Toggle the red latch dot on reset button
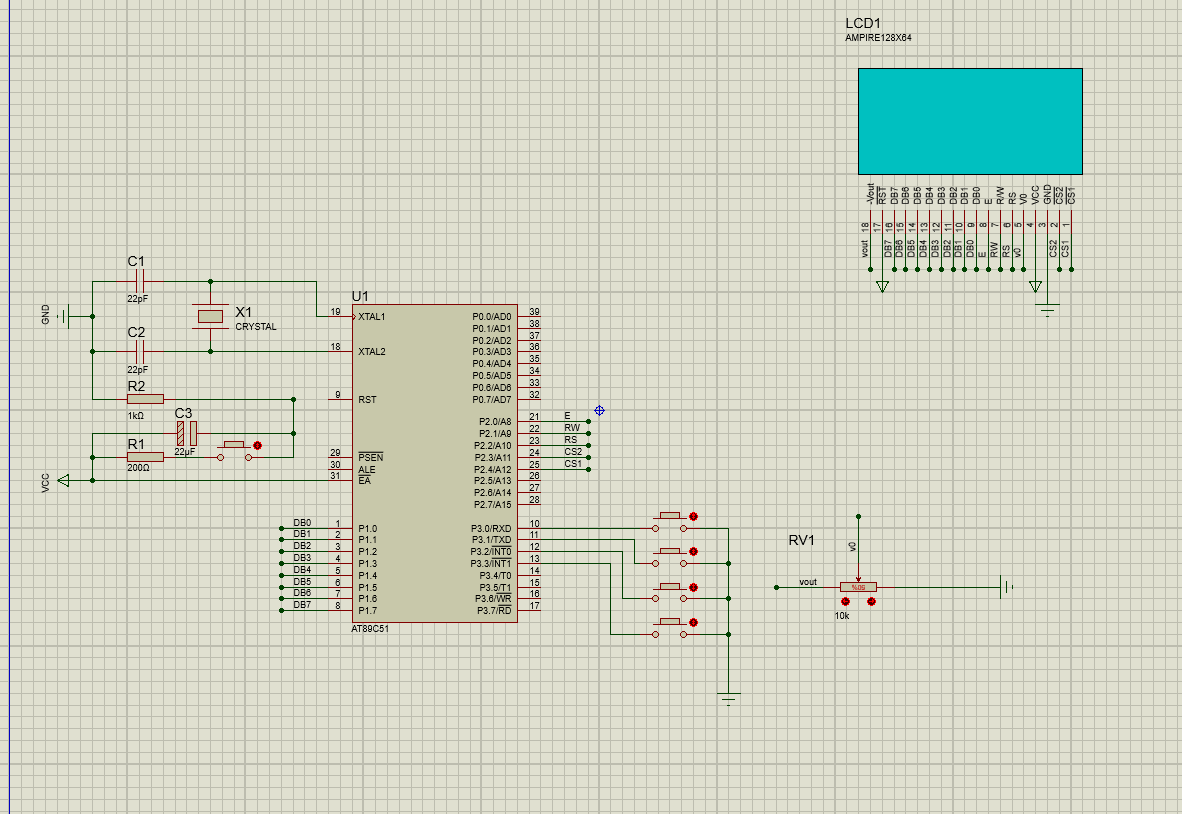 pos(258,445)
